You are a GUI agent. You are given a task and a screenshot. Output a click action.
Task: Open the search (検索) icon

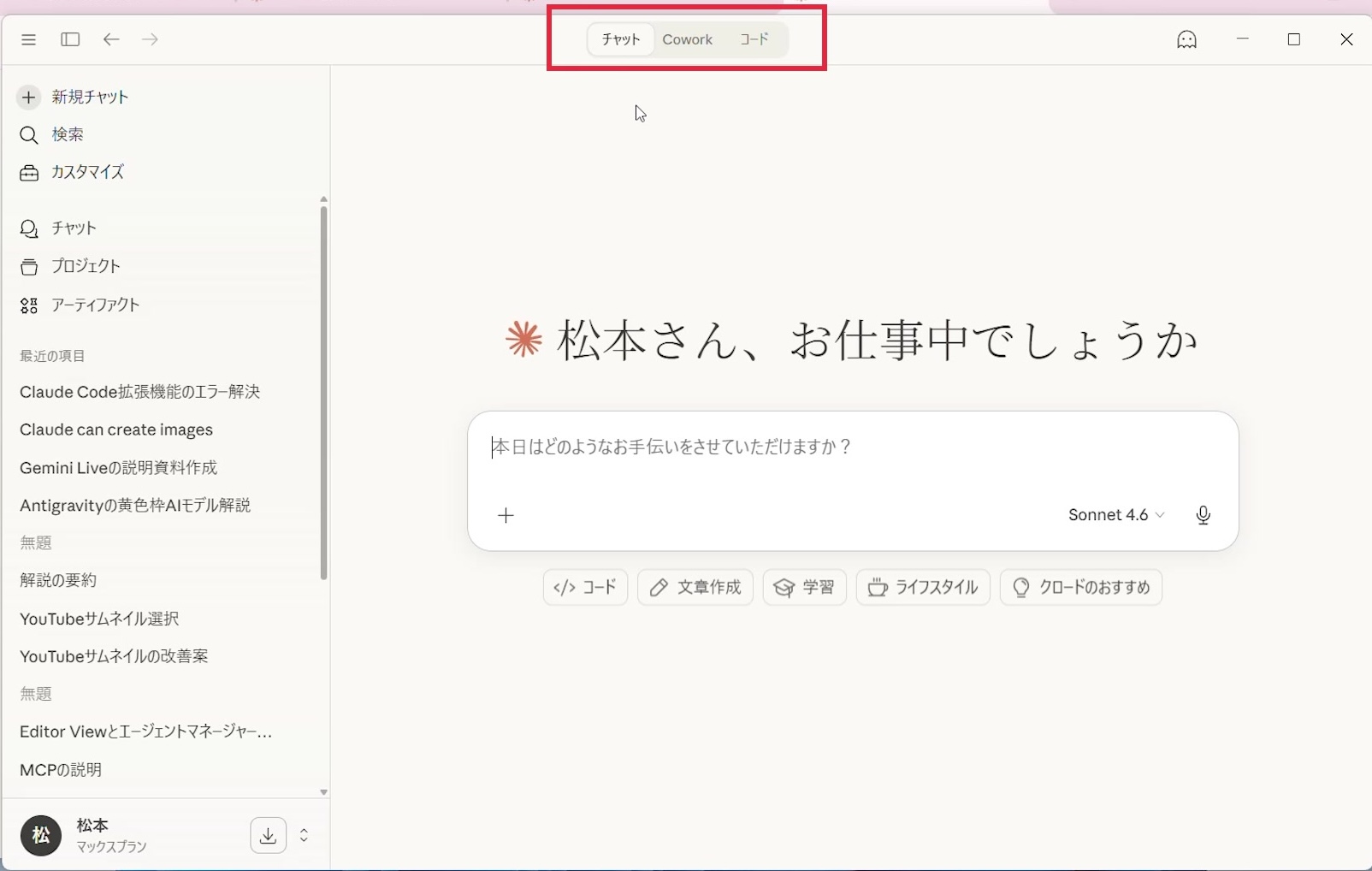(29, 135)
